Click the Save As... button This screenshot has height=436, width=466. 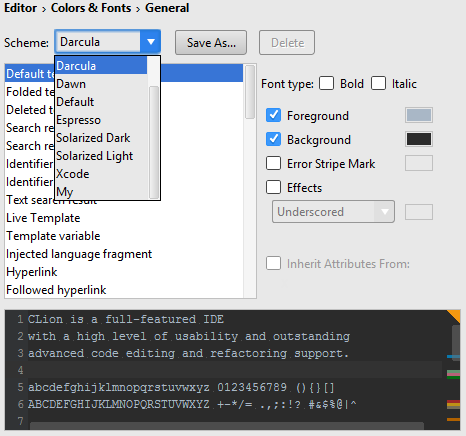click(211, 42)
